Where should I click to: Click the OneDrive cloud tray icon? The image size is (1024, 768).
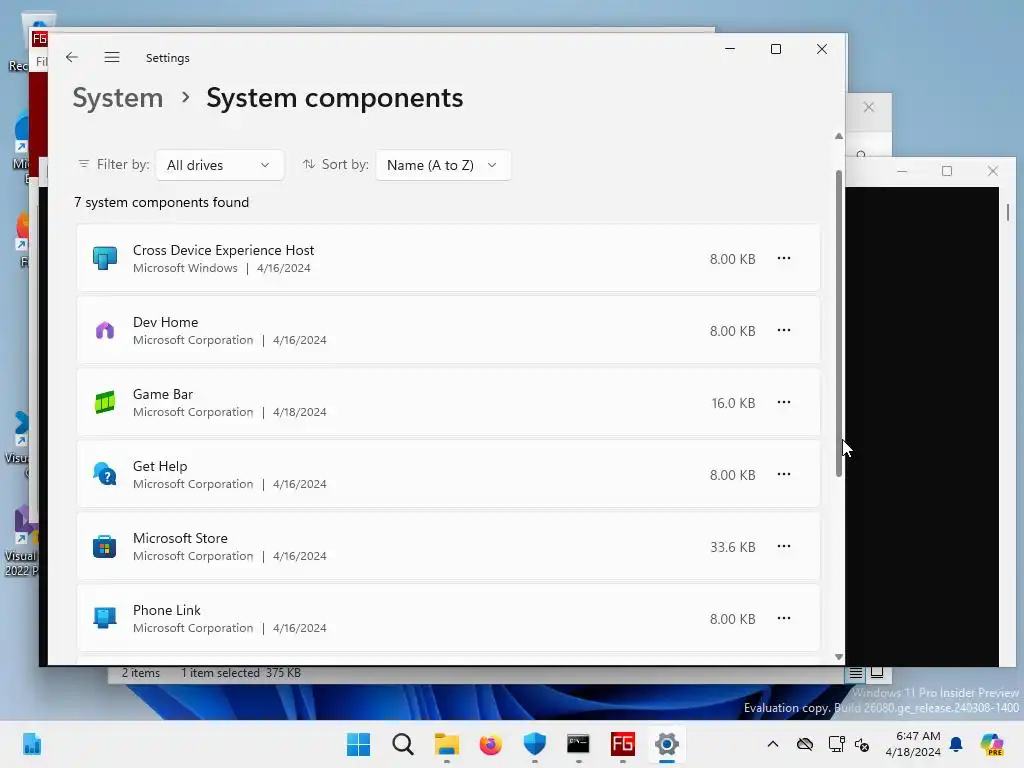click(x=805, y=744)
